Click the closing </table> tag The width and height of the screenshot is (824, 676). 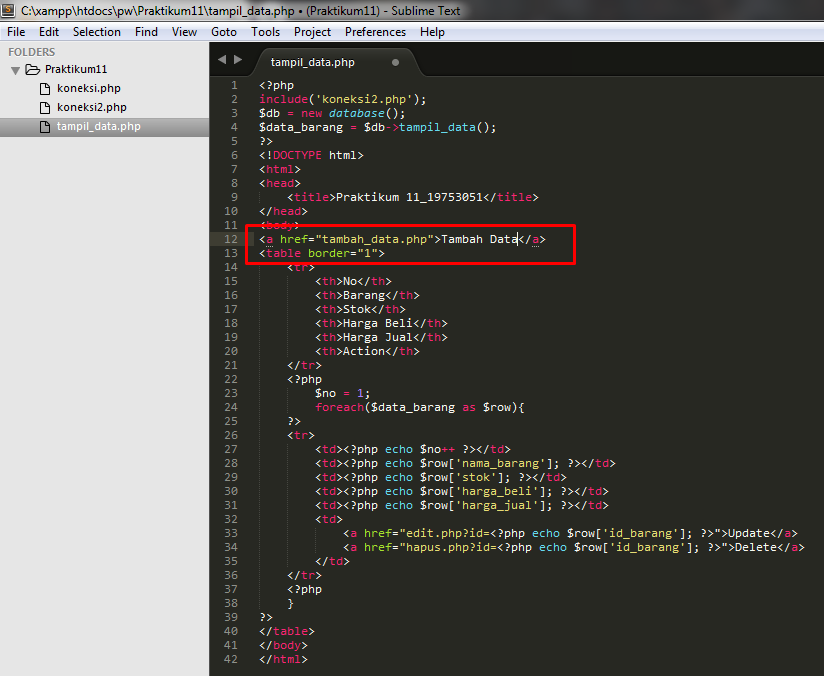tap(287, 631)
